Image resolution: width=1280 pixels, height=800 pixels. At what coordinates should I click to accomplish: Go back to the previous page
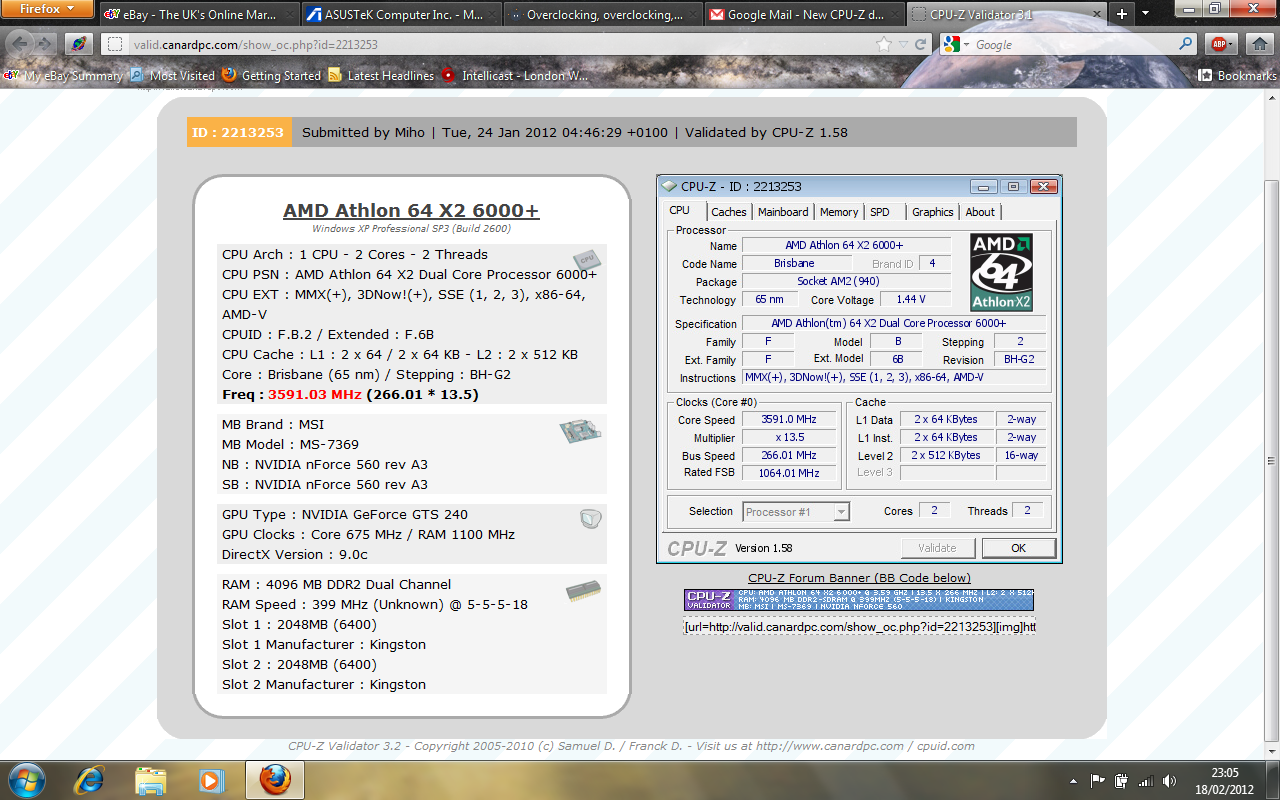point(18,44)
